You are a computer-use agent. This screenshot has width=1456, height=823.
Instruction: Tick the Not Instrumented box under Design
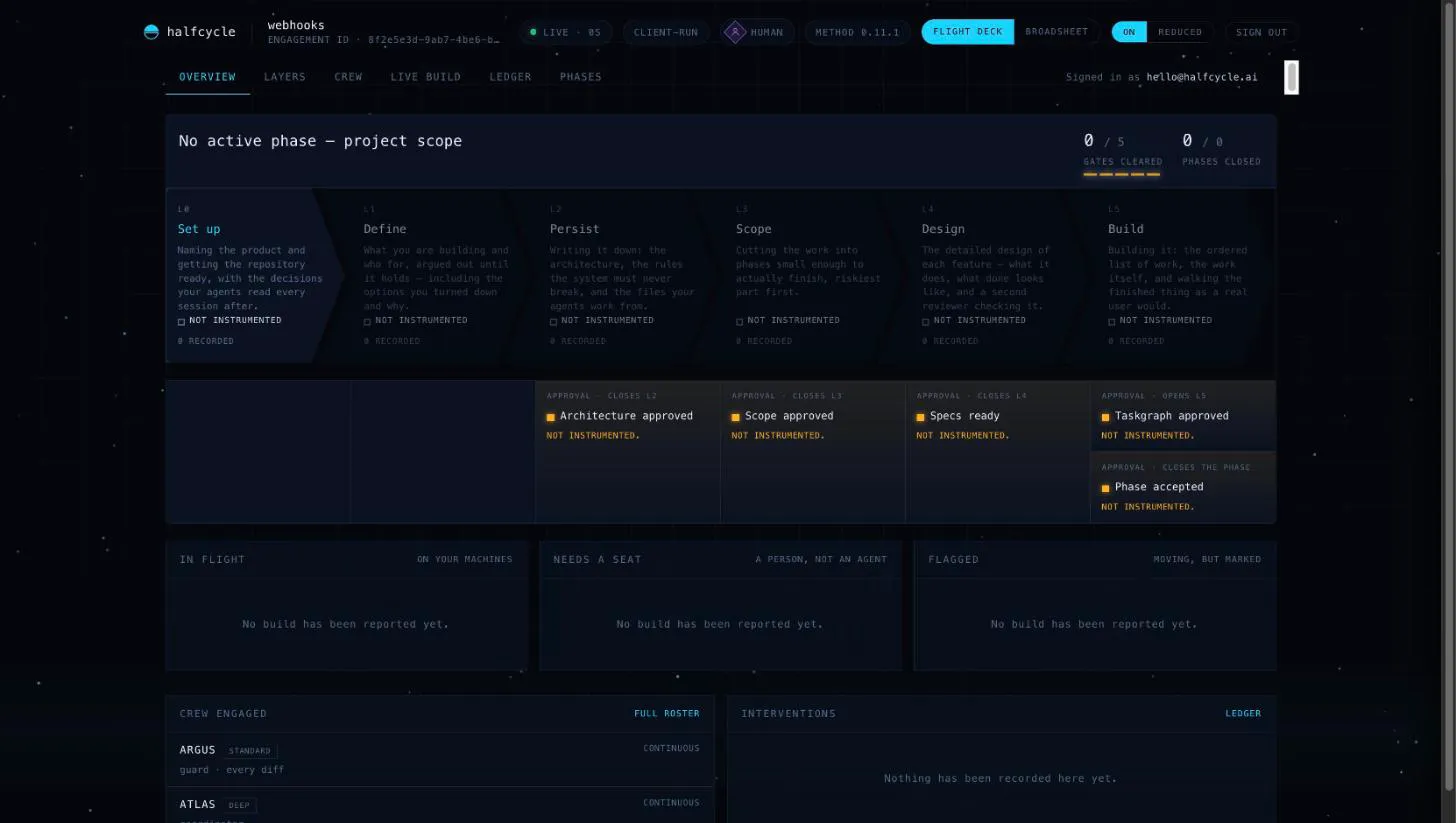tap(925, 322)
